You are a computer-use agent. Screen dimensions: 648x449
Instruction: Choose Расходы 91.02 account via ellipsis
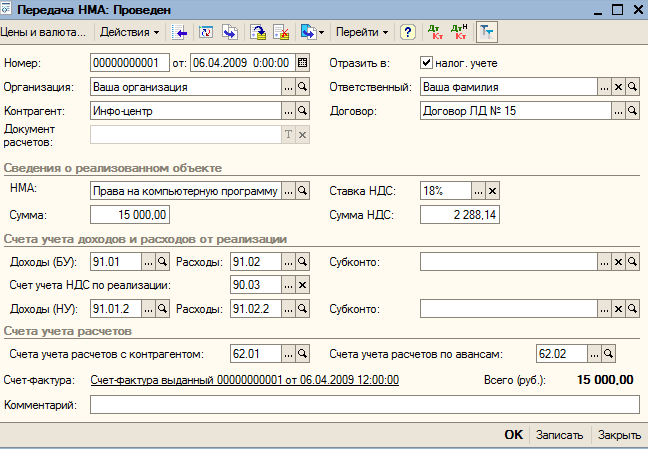pos(288,262)
